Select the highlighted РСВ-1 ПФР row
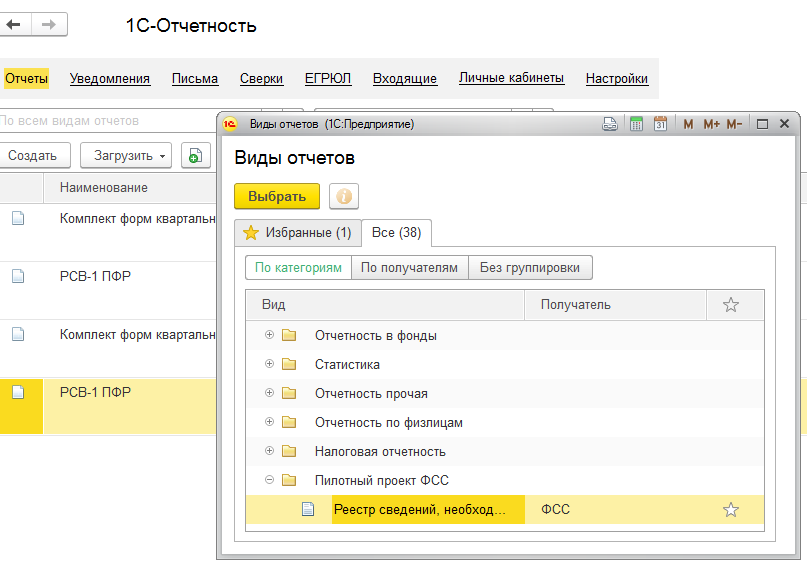This screenshot has height=579, width=807. tap(108, 407)
